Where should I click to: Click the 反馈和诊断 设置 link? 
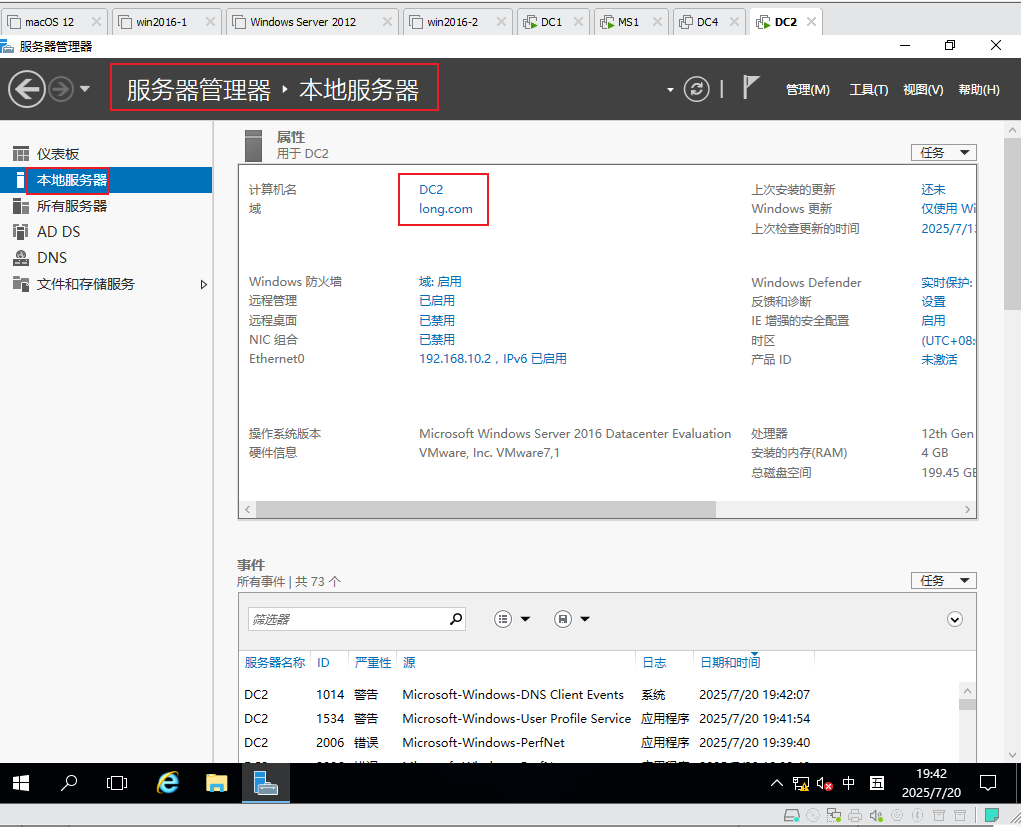pos(933,301)
